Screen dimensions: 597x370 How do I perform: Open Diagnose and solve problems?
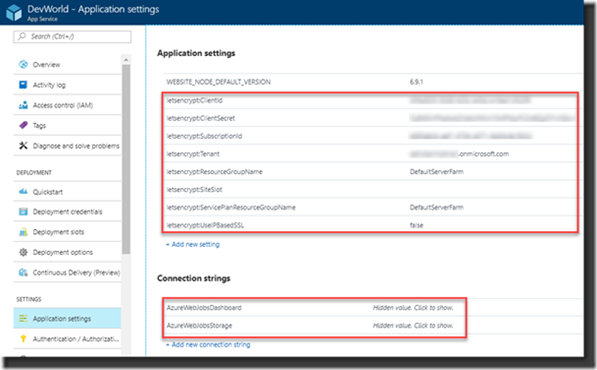pos(67,145)
